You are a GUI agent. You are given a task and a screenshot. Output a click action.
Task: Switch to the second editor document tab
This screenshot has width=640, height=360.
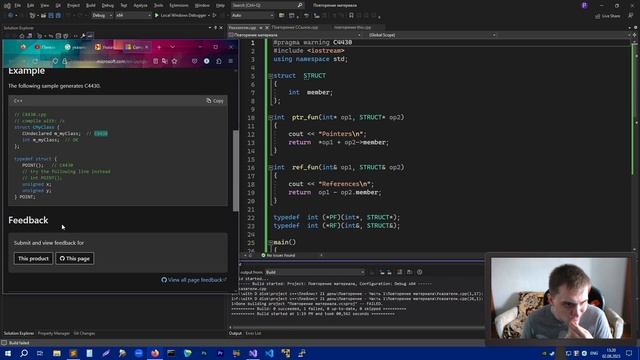[x=295, y=27]
